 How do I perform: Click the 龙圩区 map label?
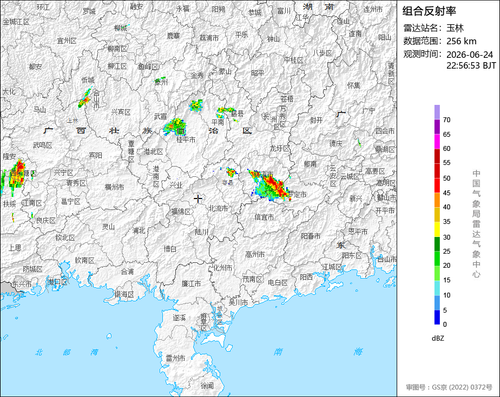pos(280,149)
